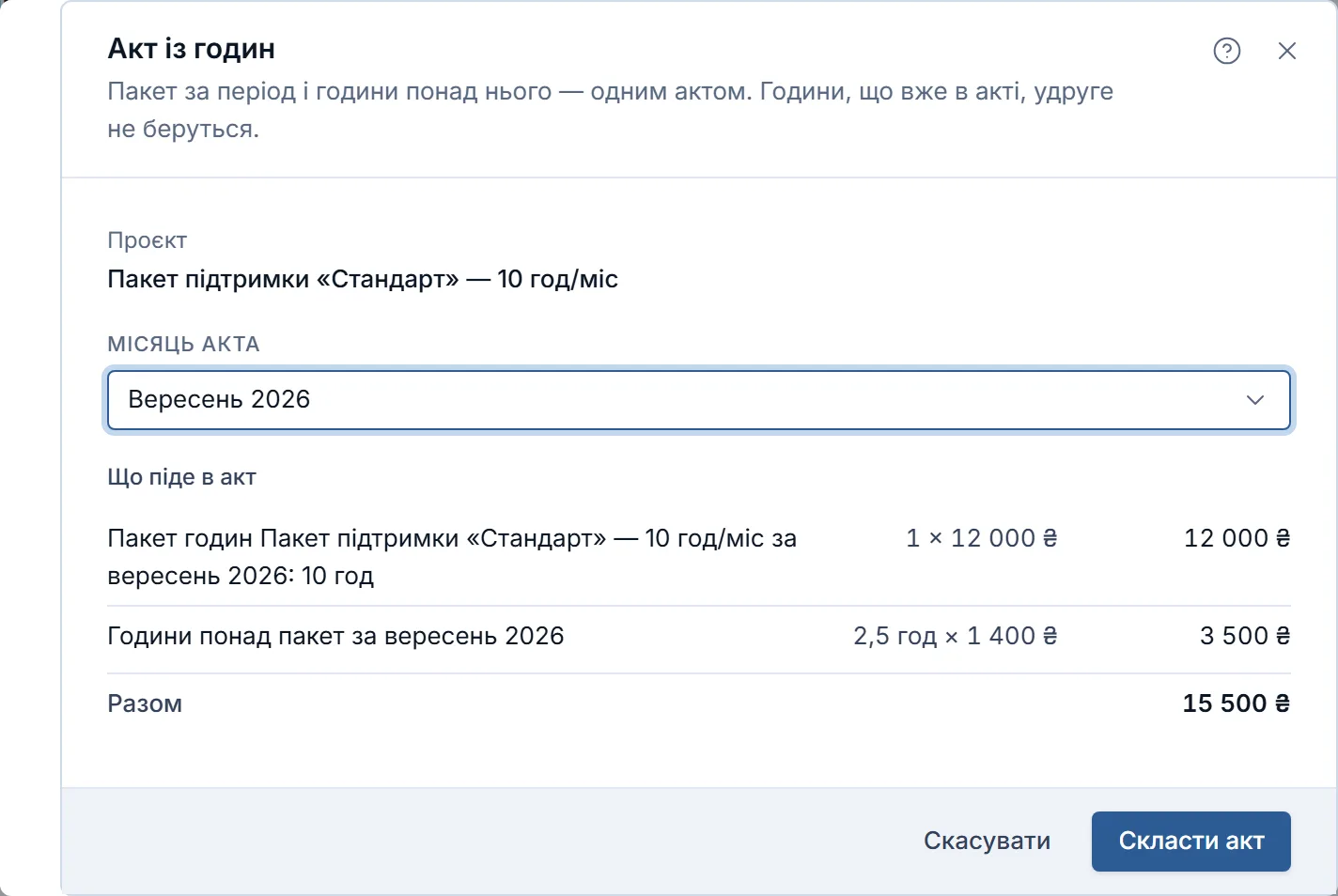Click the Що піде в акт heading
Viewport: 1338px width, 896px height.
(181, 477)
